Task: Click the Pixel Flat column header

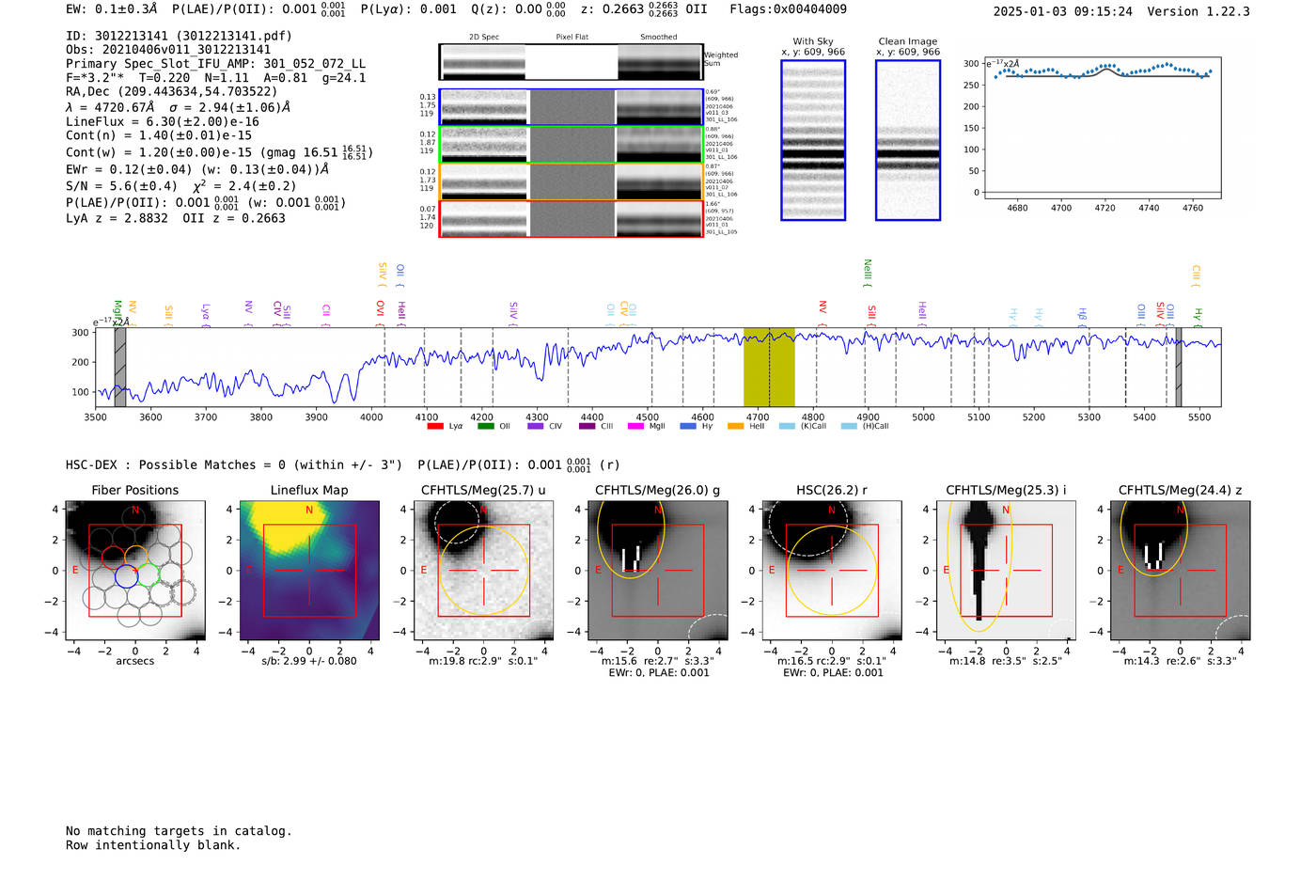Action: tap(572, 38)
